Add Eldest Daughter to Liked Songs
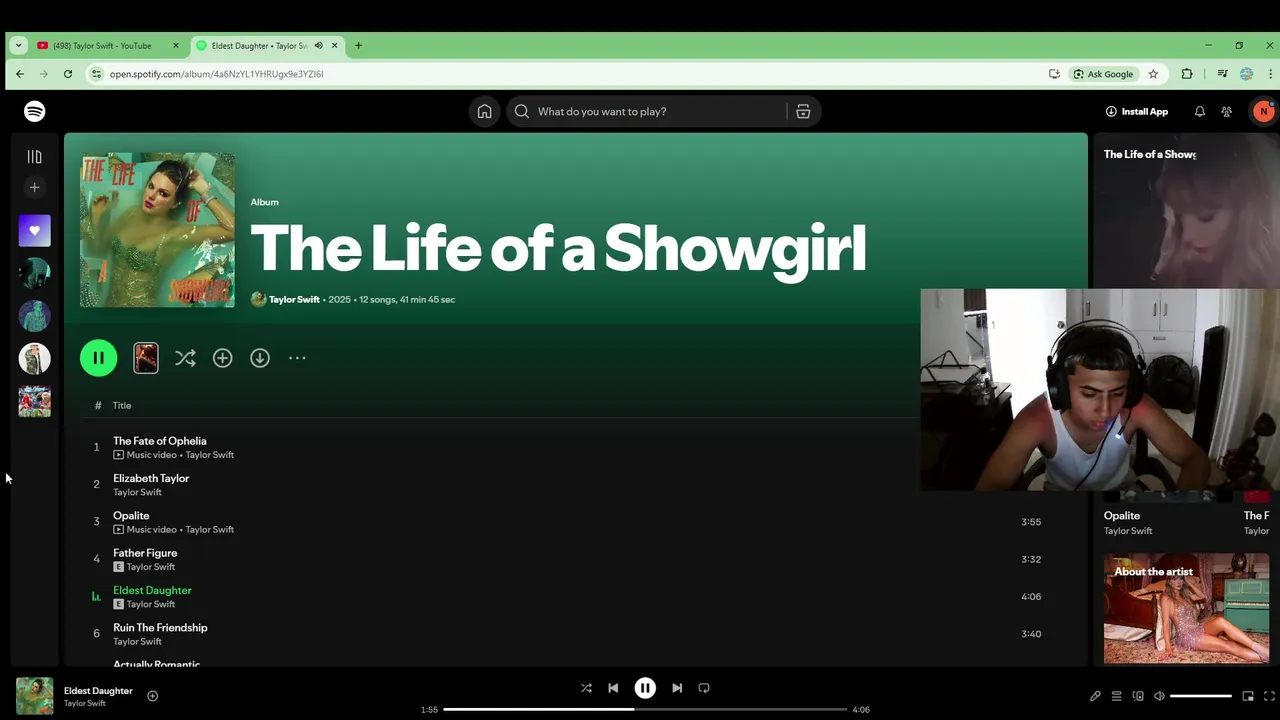The image size is (1280, 720). (x=153, y=696)
